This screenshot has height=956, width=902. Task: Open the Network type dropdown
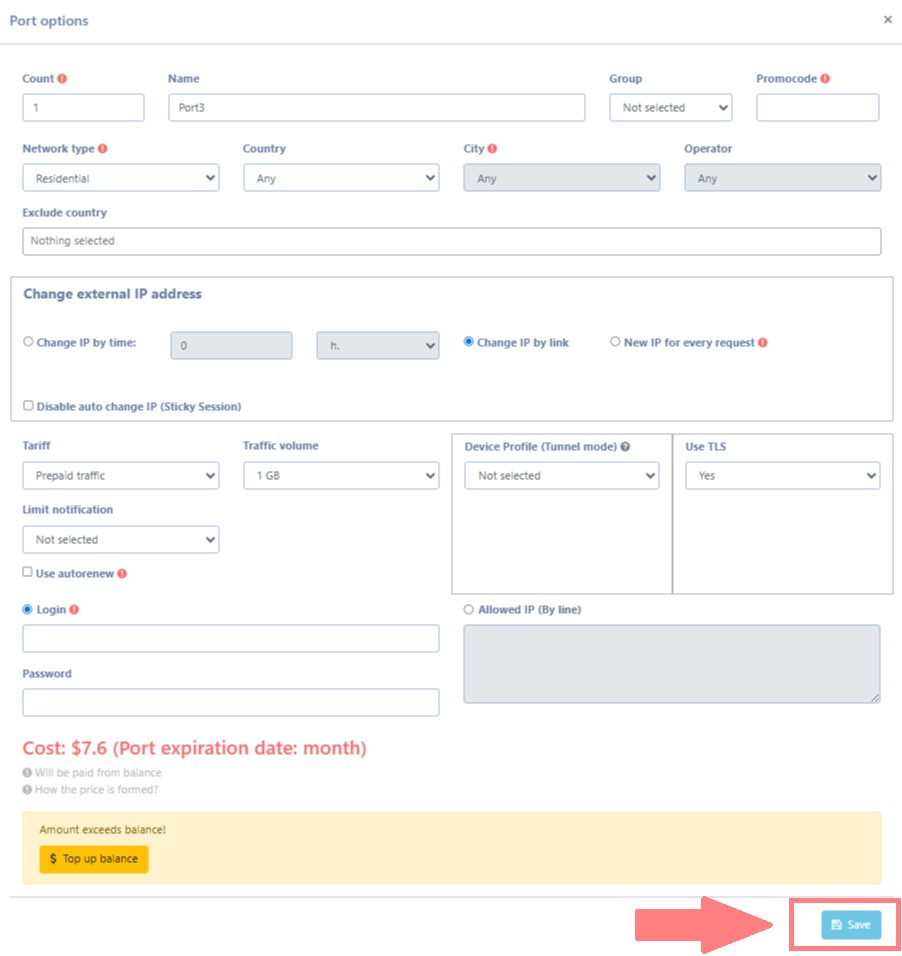tap(120, 178)
